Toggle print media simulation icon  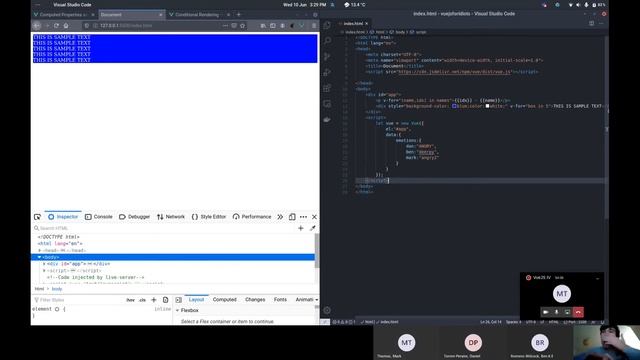(165, 300)
